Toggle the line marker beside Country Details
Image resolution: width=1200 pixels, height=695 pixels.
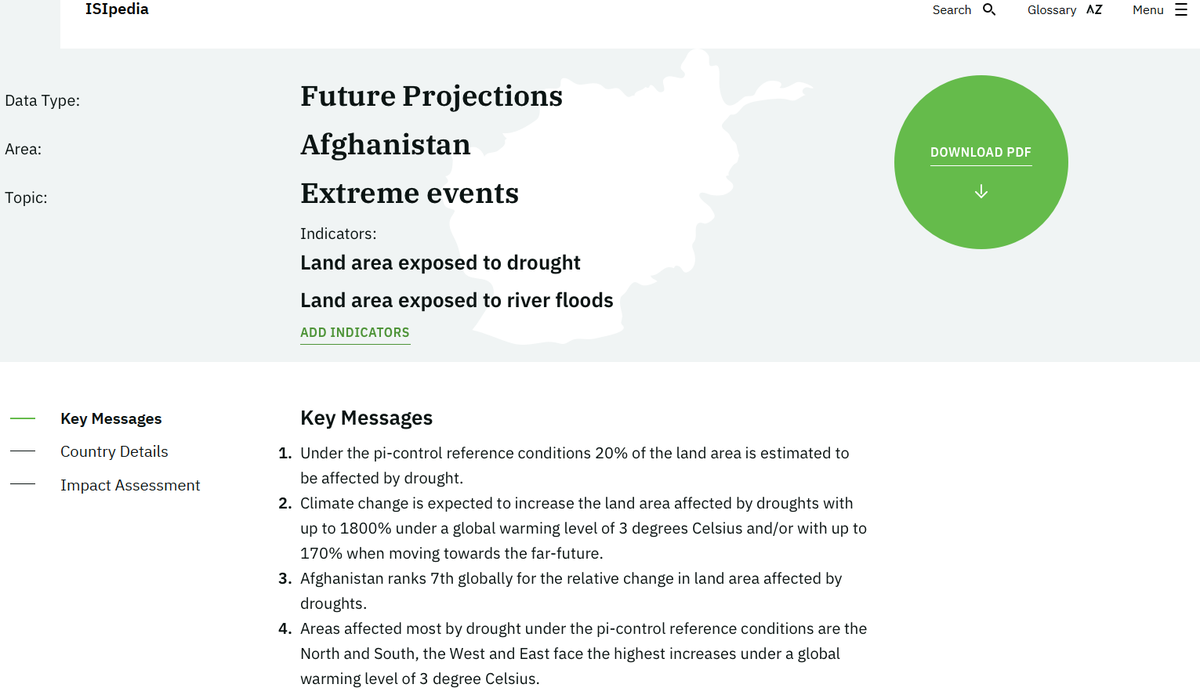pyautogui.click(x=22, y=451)
